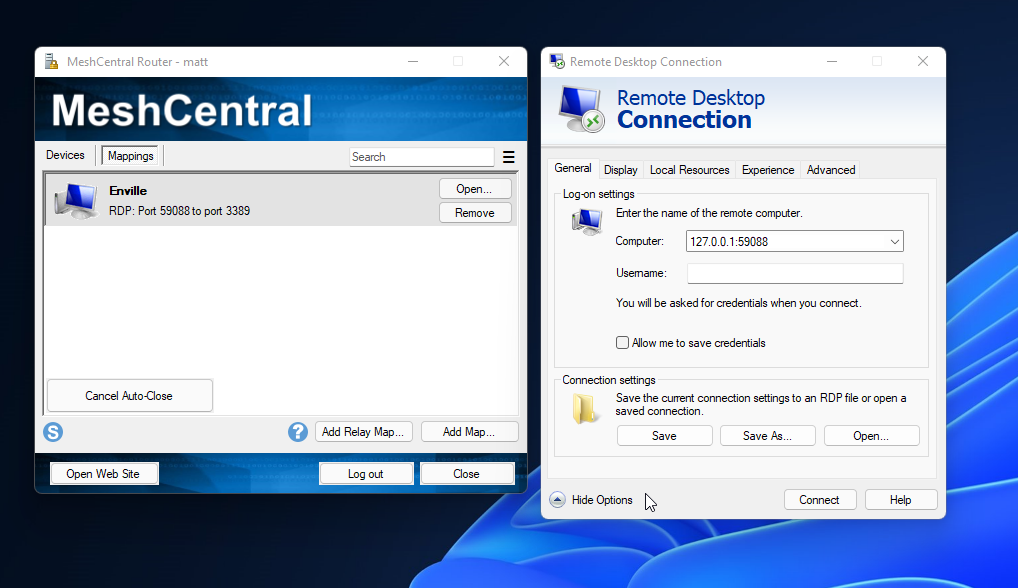Switch to the Display tab
1018x588 pixels.
pyautogui.click(x=620, y=169)
